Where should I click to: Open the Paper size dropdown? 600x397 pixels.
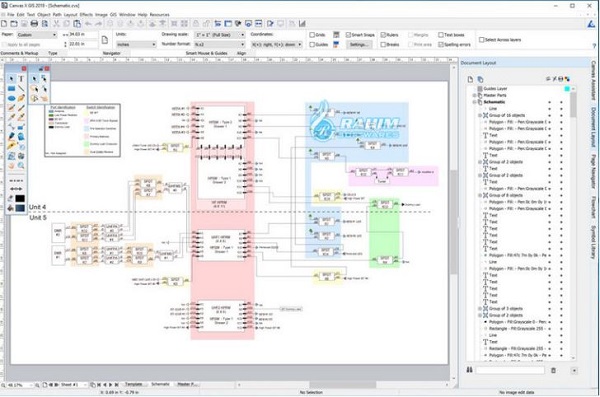click(37, 35)
